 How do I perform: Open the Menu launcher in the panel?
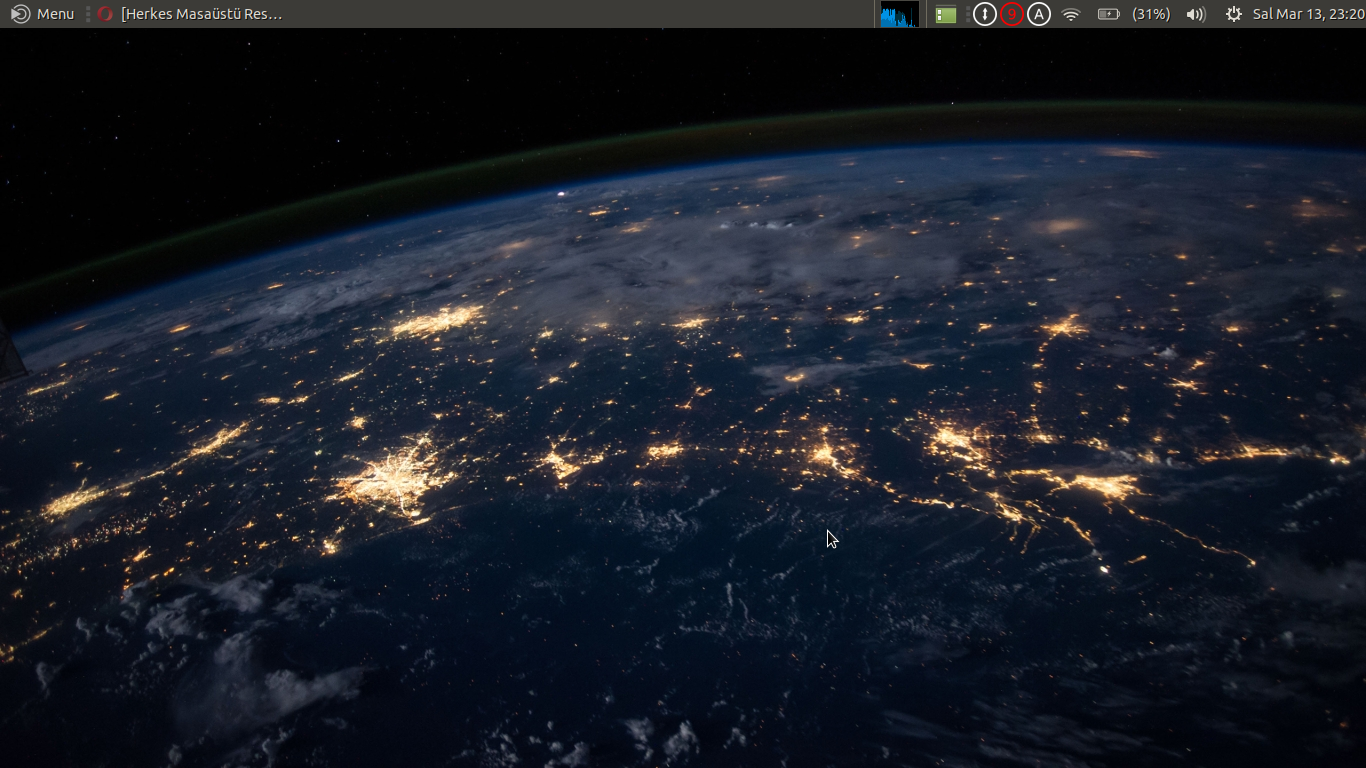click(x=43, y=14)
